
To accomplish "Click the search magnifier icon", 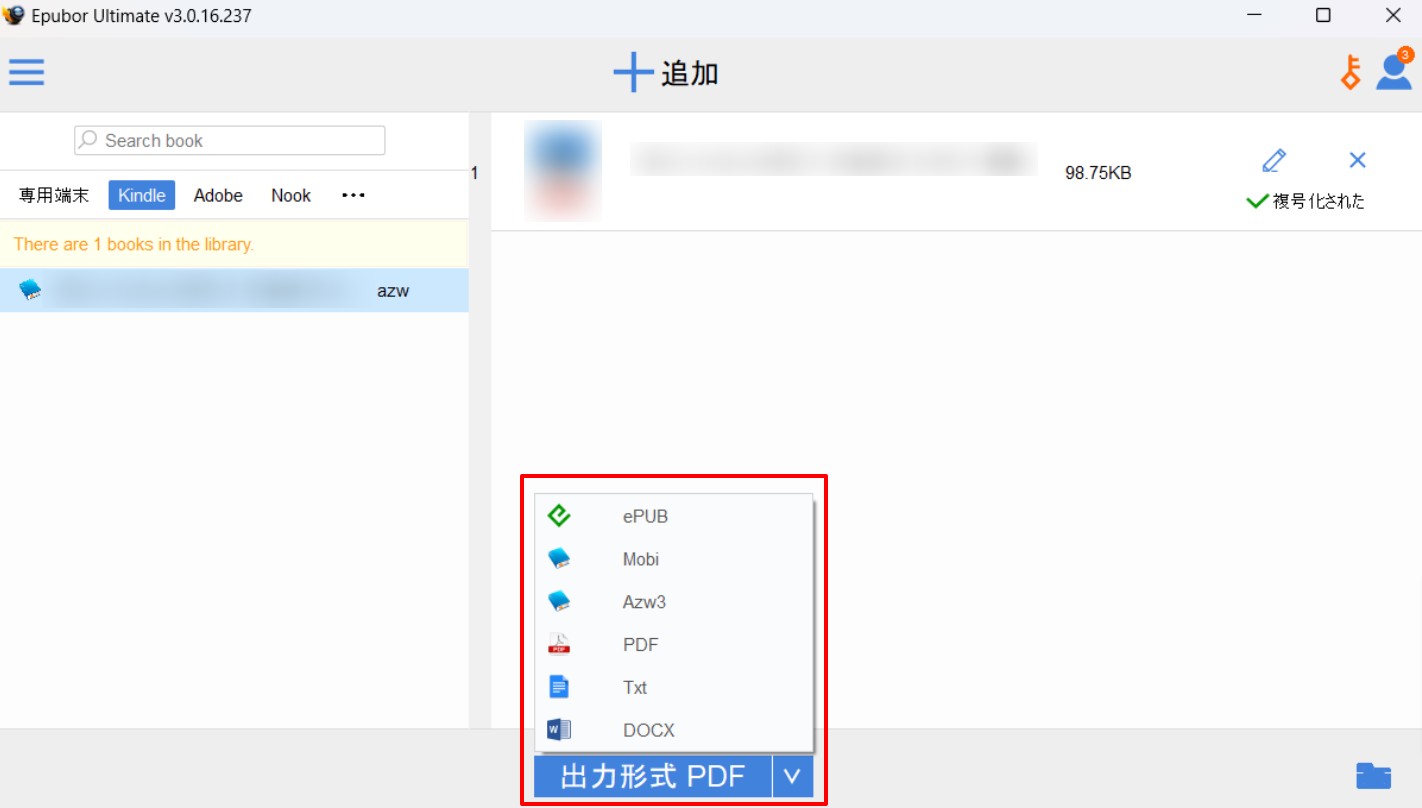I will 89,140.
